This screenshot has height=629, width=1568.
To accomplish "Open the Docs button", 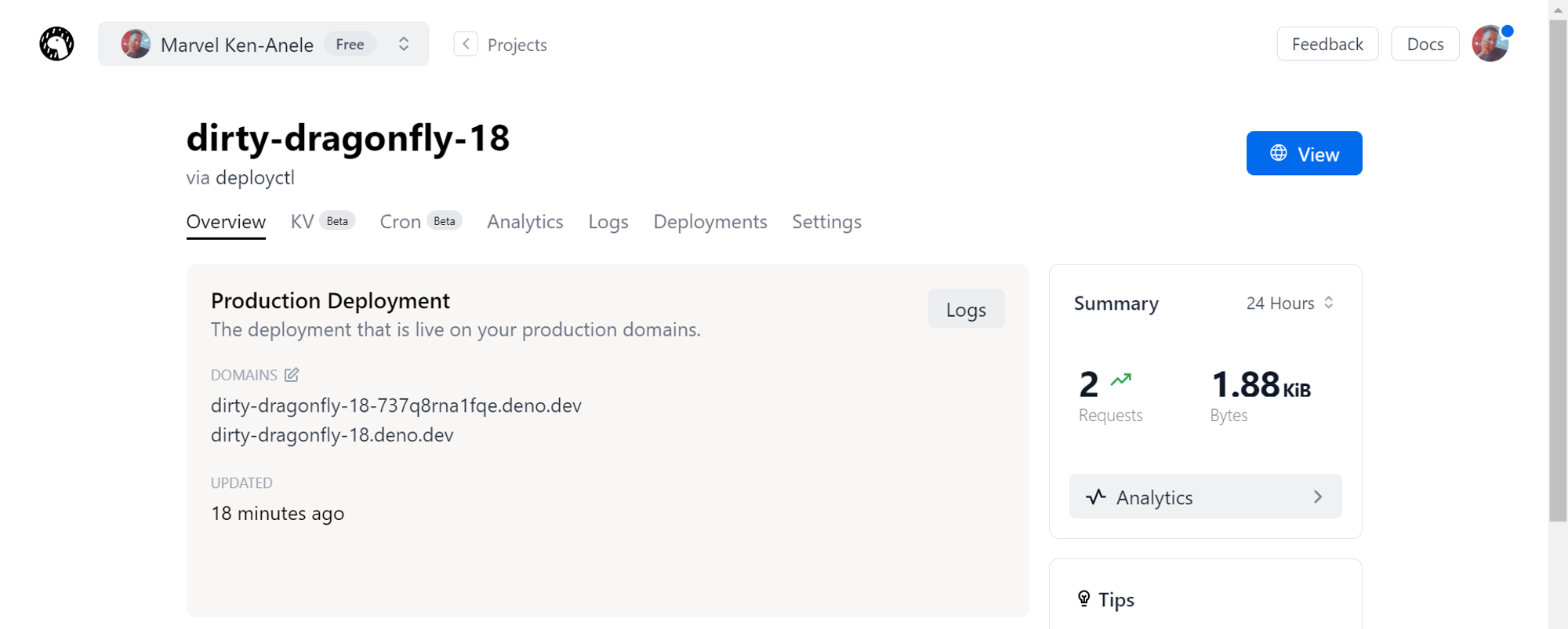I will tap(1425, 44).
